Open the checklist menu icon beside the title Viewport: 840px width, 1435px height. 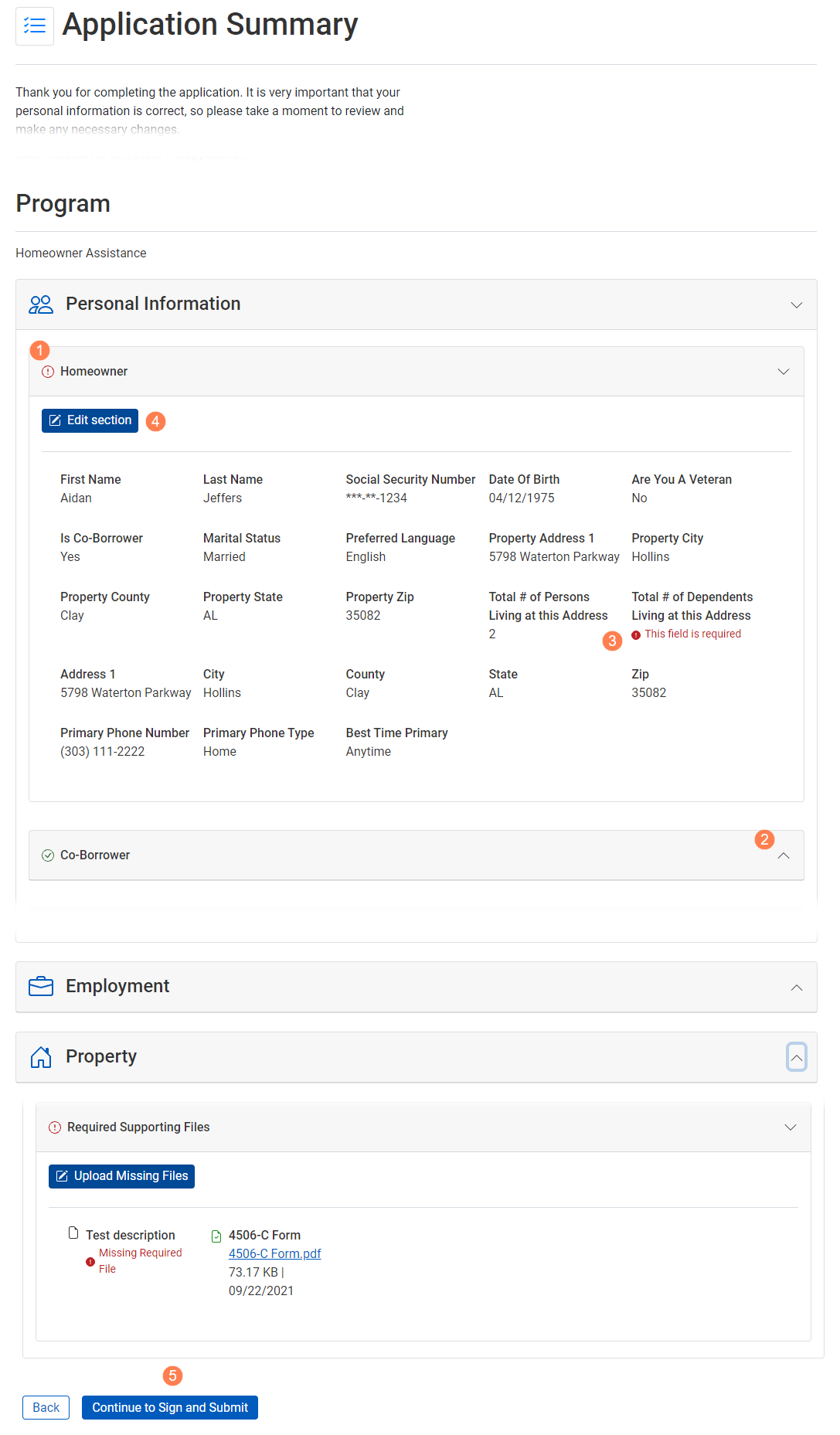coord(35,26)
